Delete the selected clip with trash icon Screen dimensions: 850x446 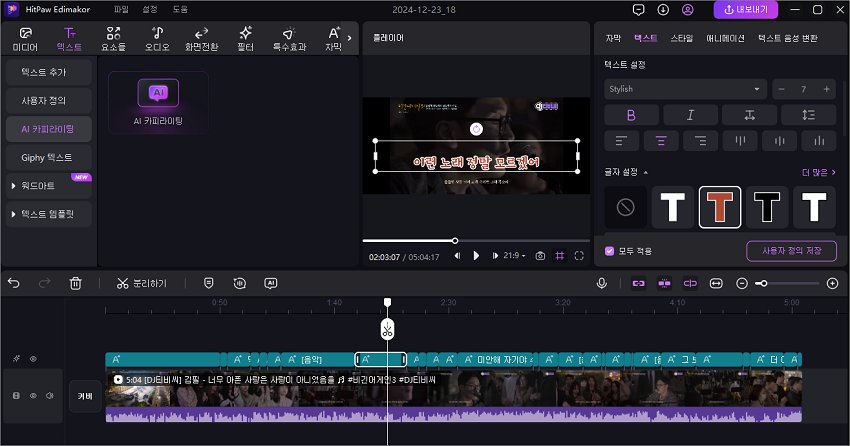tap(75, 283)
